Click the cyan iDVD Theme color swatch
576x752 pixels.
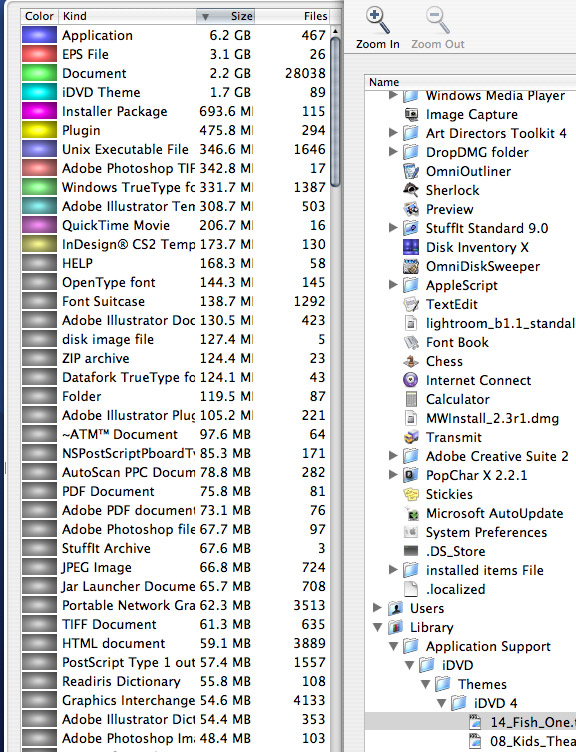(39, 92)
